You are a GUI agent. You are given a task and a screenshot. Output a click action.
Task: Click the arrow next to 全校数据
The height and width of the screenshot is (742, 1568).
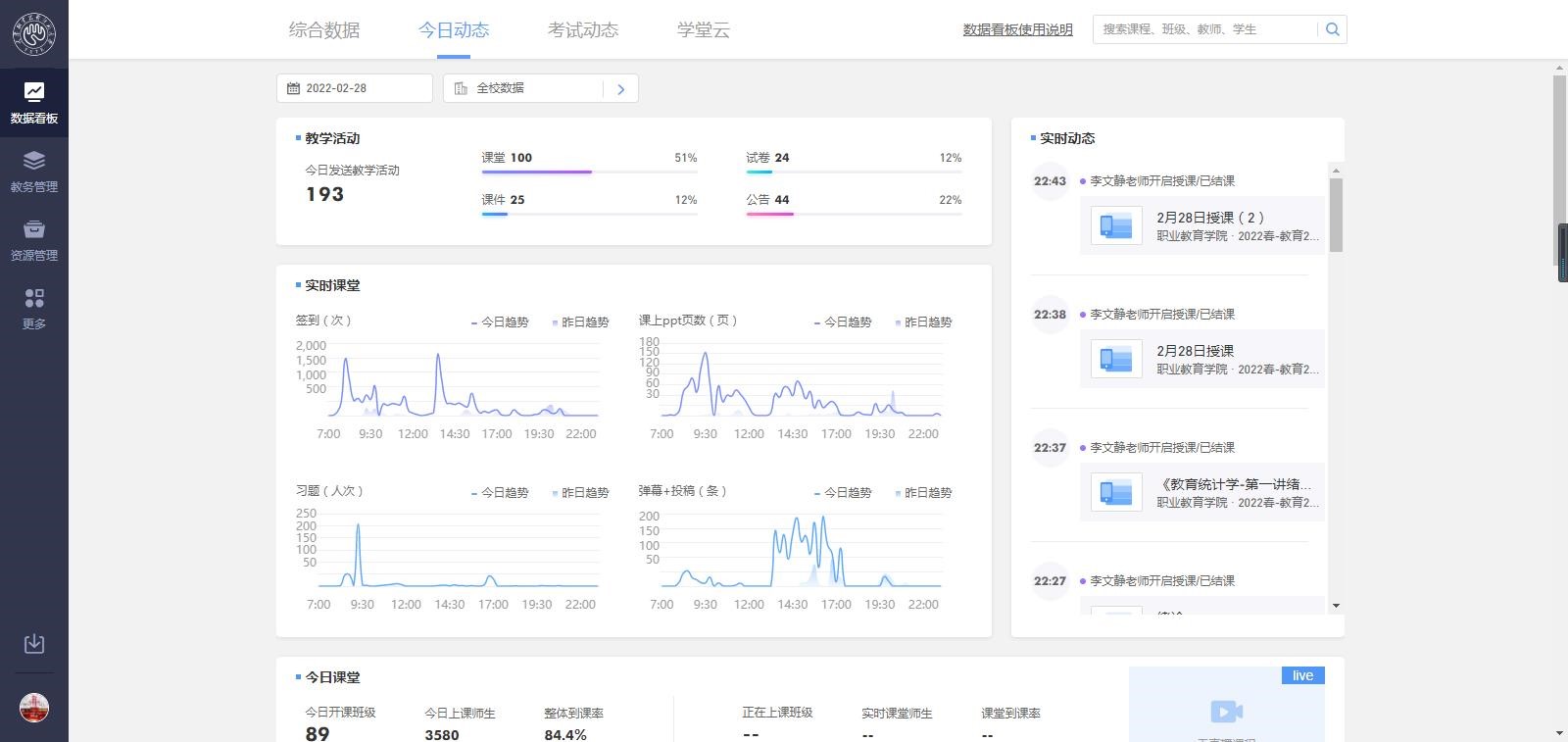tap(620, 89)
